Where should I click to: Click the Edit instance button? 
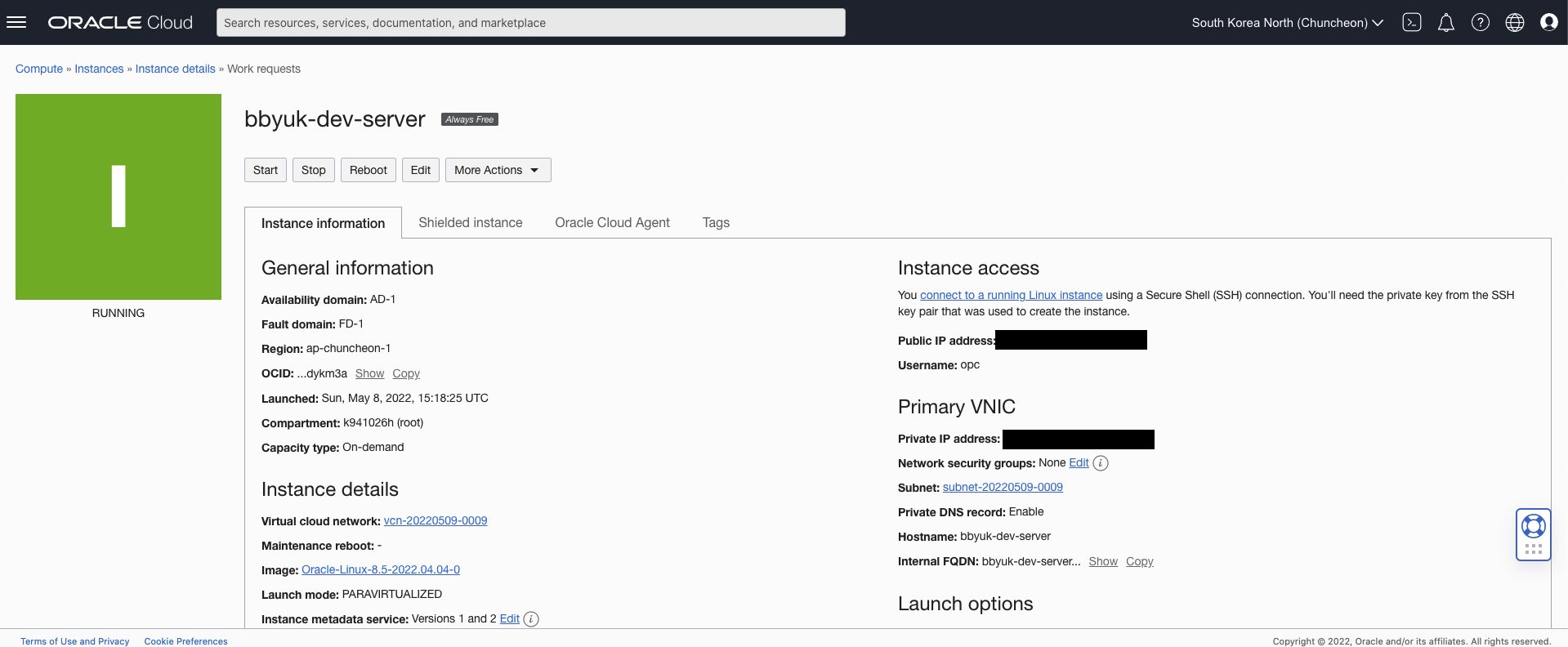tap(421, 170)
